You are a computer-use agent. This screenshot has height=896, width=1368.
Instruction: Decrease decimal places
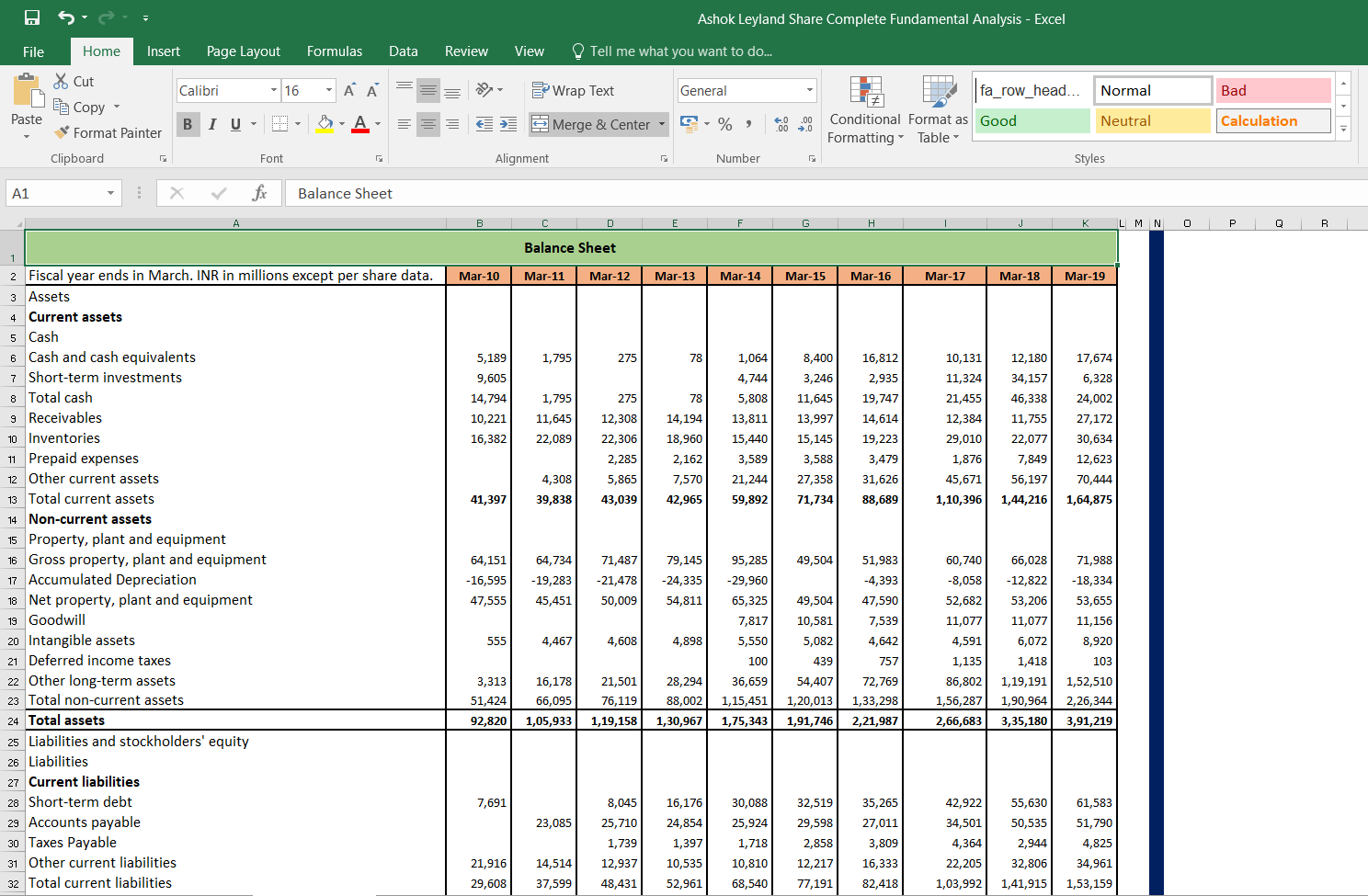pos(805,124)
